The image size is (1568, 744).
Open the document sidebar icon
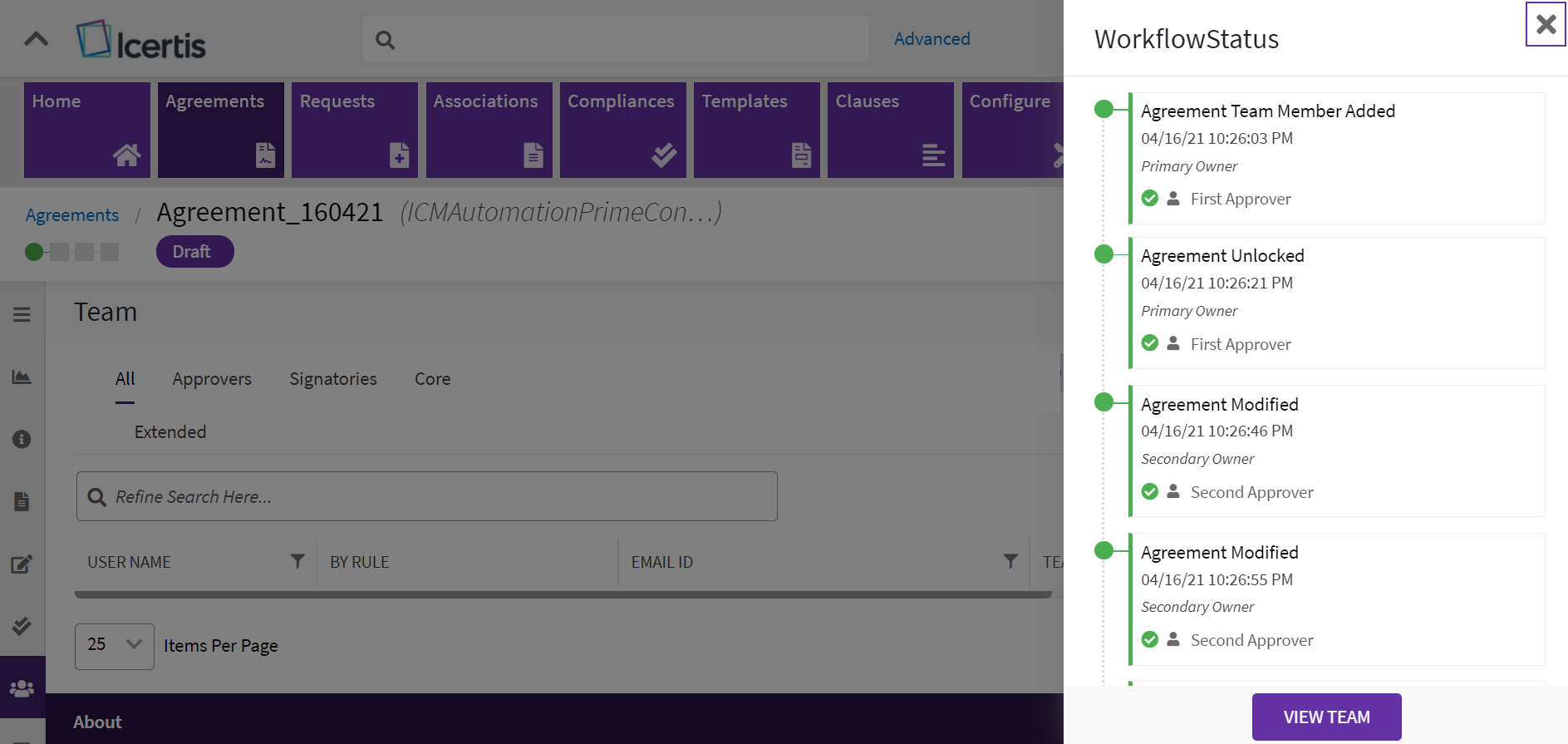click(x=22, y=501)
